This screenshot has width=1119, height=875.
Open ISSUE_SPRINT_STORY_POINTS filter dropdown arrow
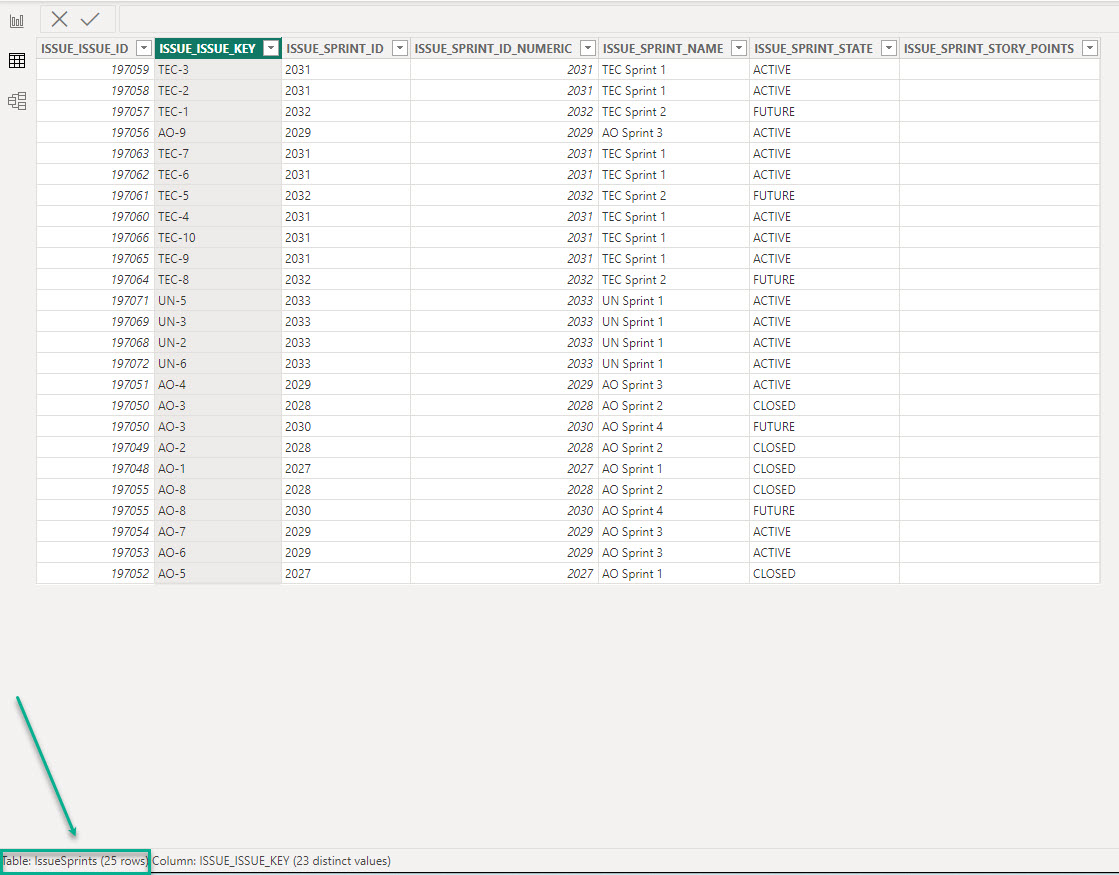[x=1089, y=48]
